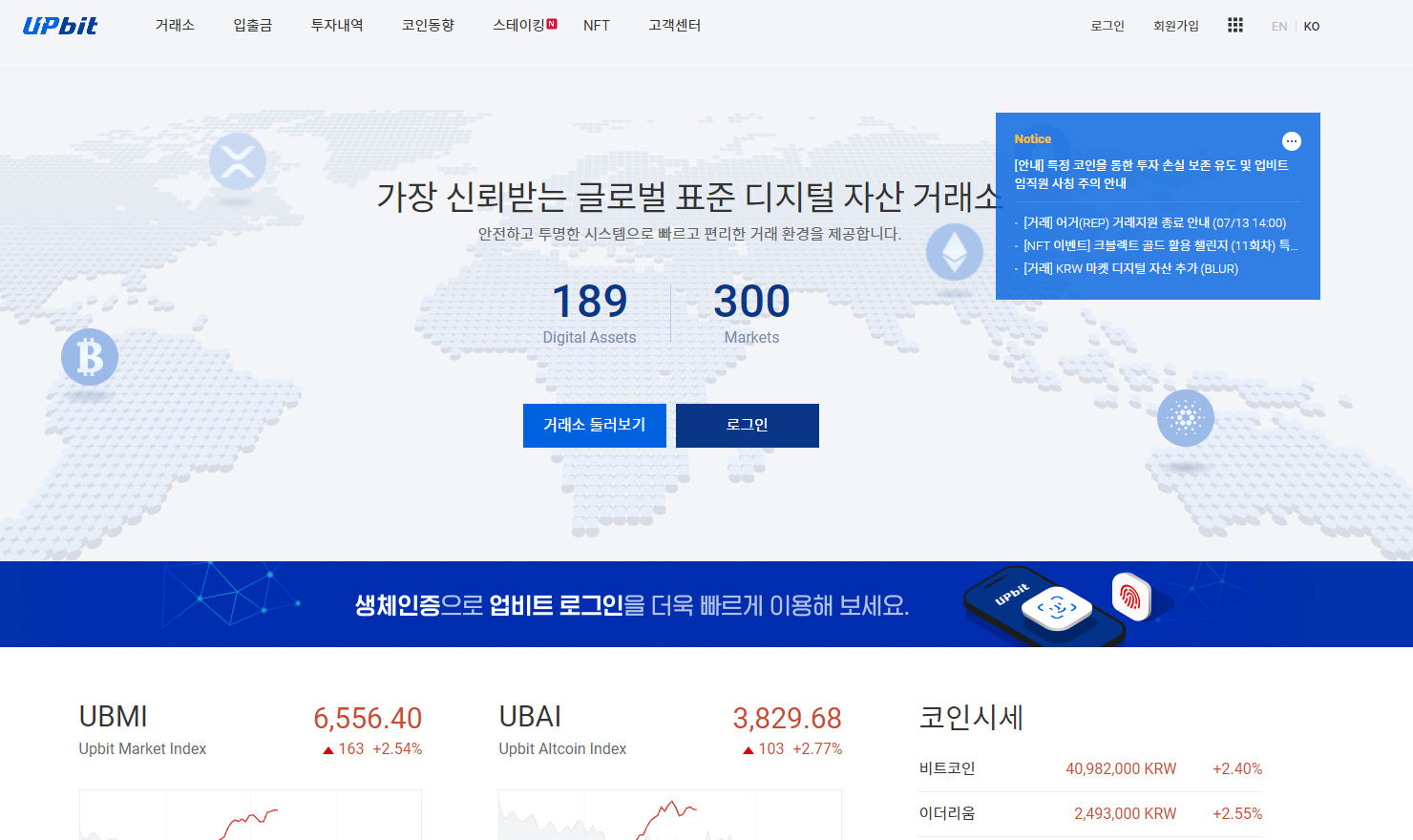This screenshot has width=1413, height=840.
Task: Click the Upbit Market Index subtitle
Action: coord(142,749)
